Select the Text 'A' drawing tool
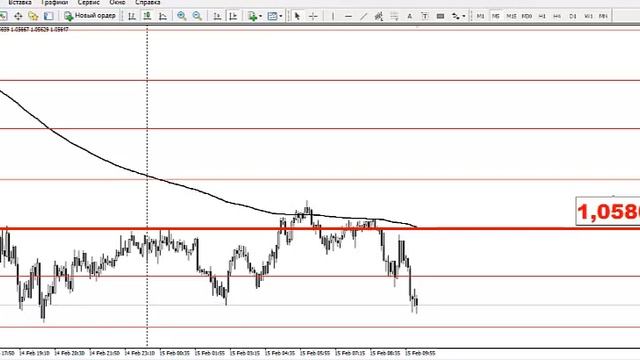 coord(409,16)
